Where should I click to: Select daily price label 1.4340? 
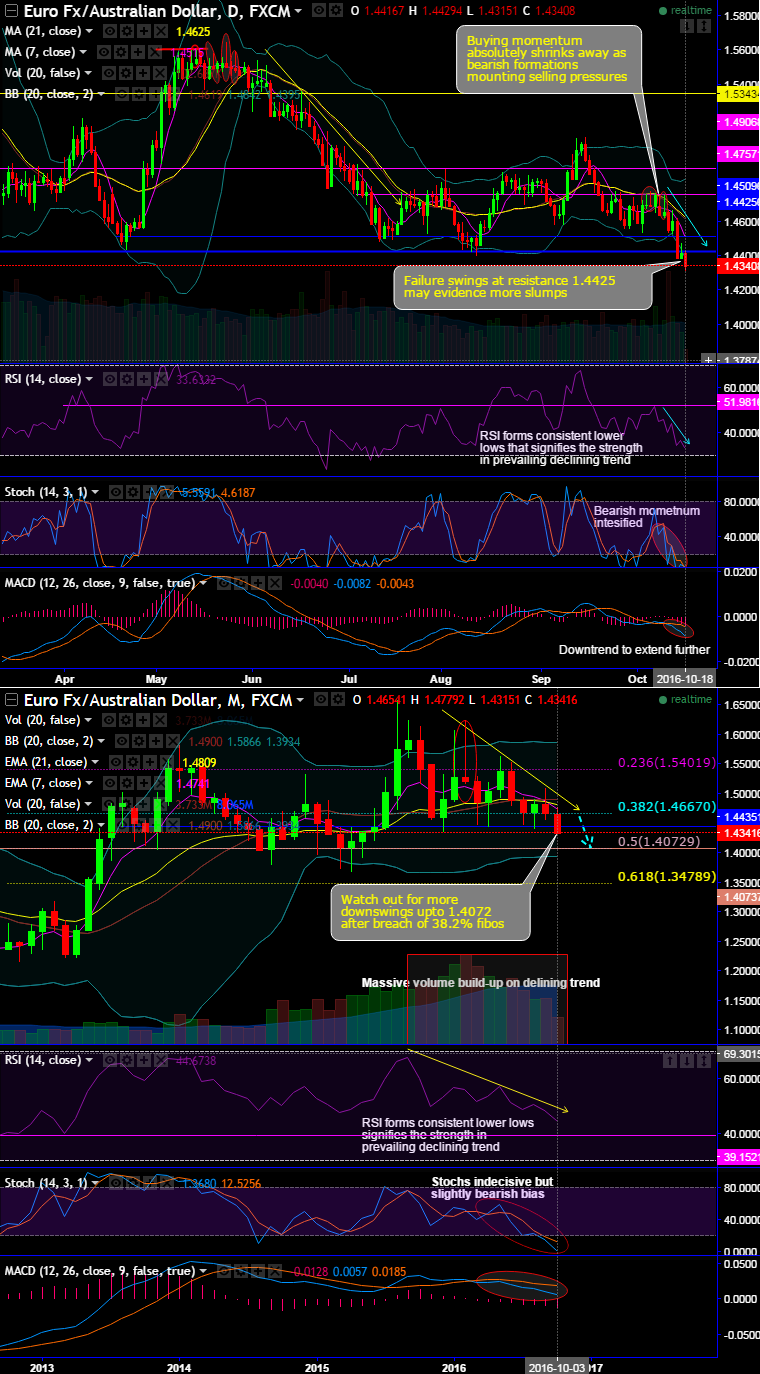pyautogui.click(x=738, y=268)
